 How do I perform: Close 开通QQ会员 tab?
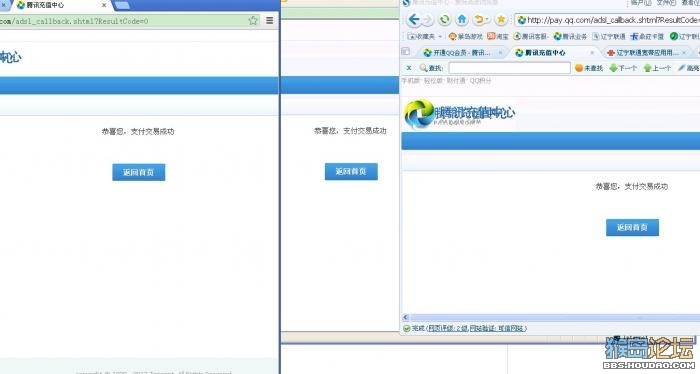pos(500,53)
